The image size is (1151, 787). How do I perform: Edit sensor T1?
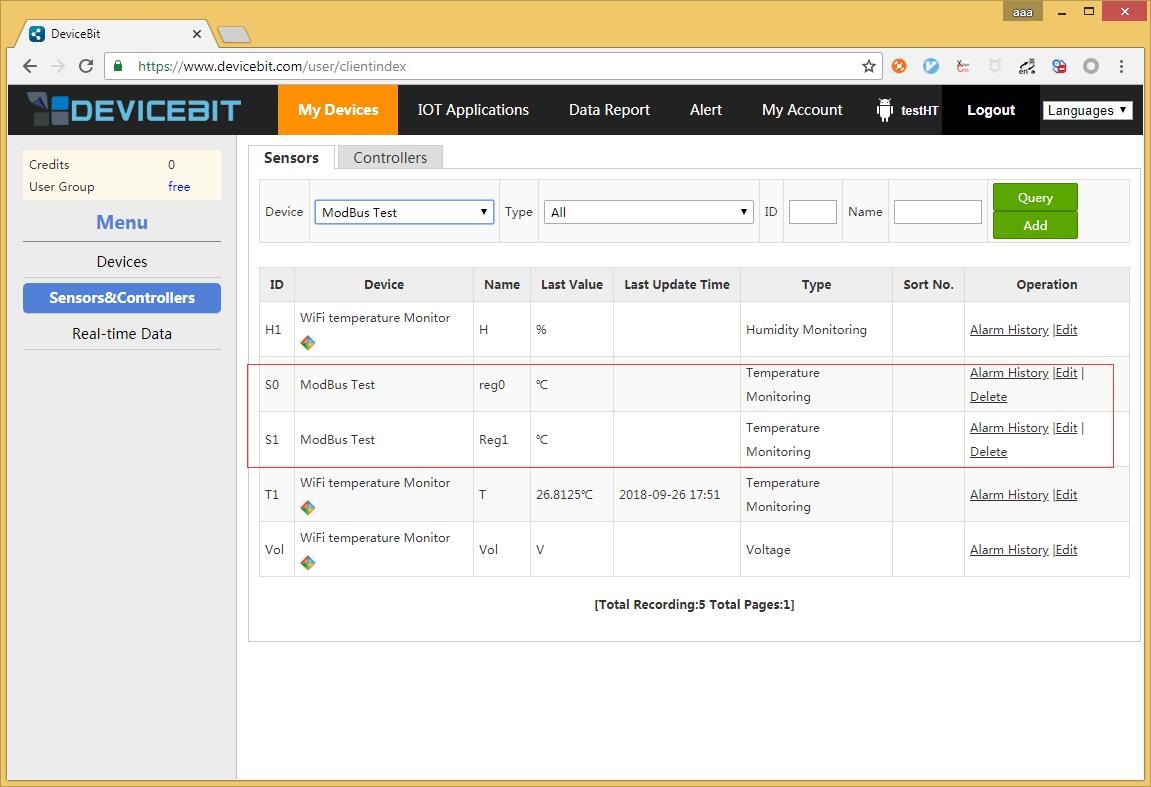pyautogui.click(x=1067, y=495)
